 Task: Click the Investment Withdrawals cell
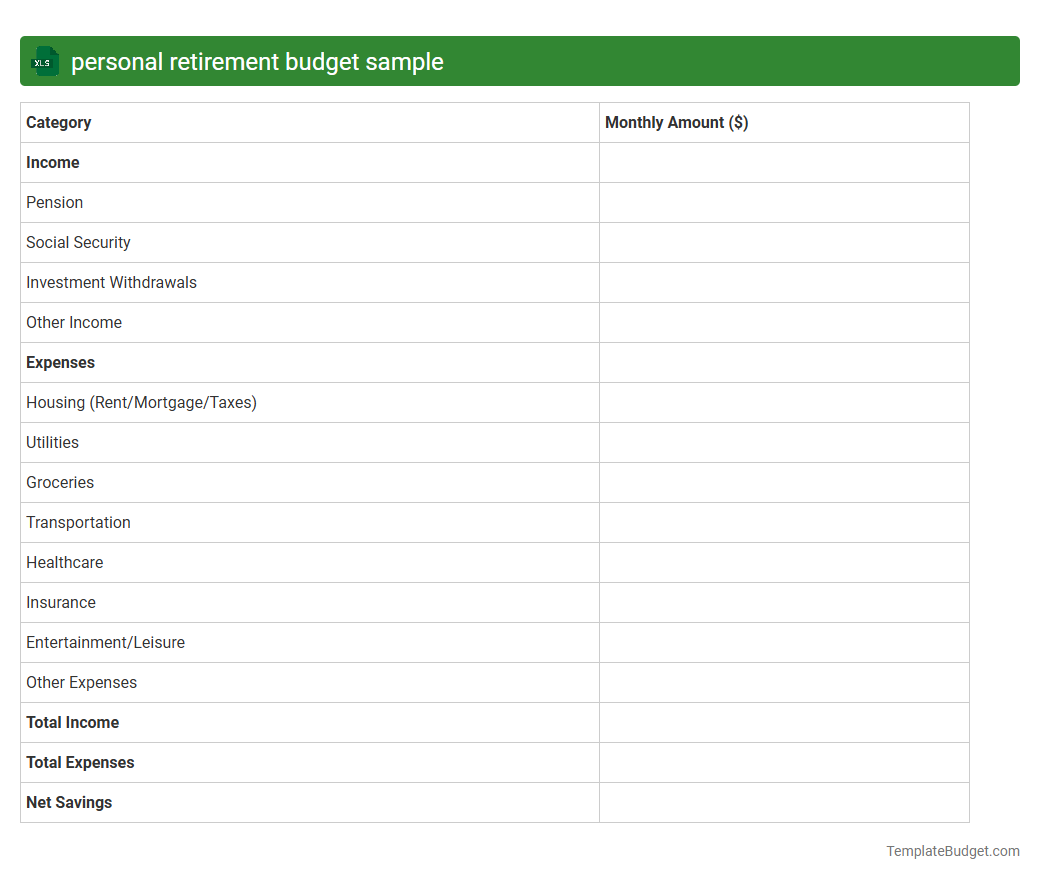(111, 282)
